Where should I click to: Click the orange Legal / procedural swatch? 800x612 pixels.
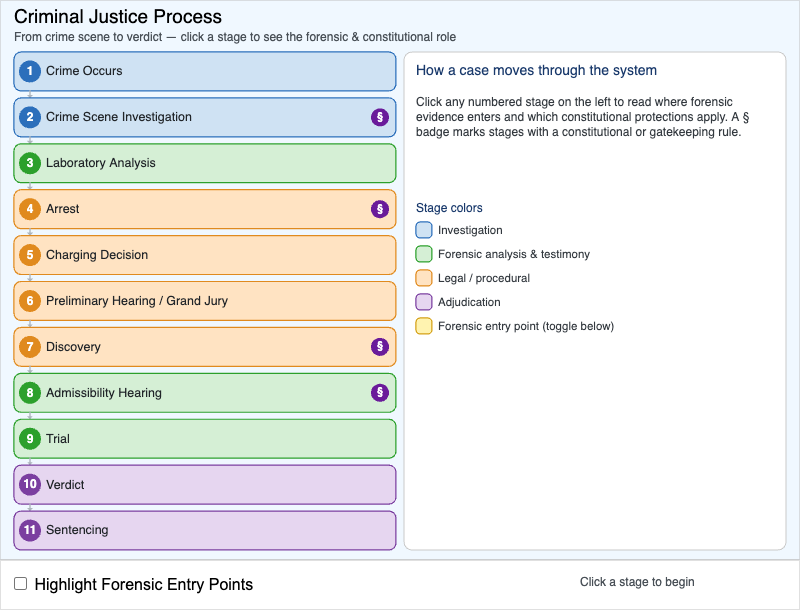423,278
